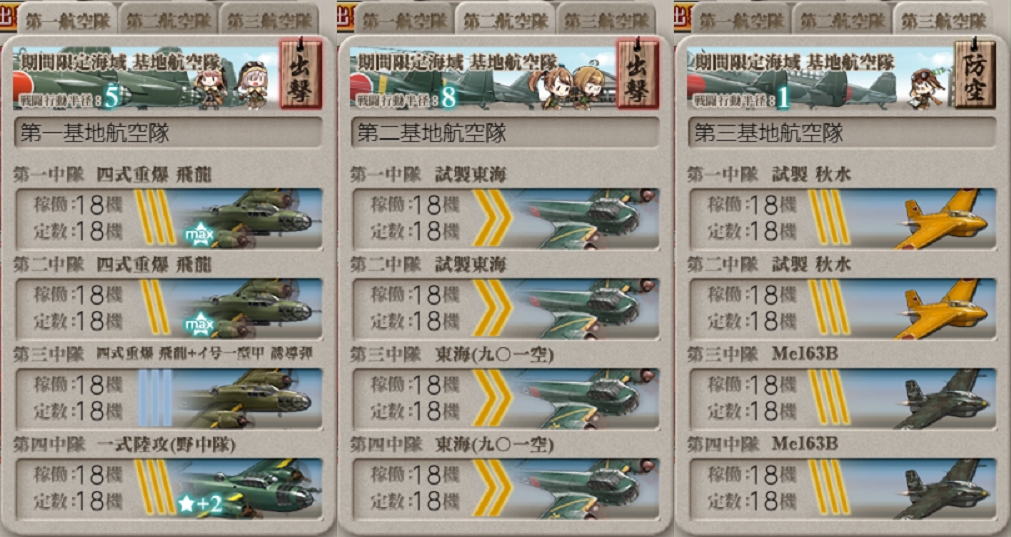The height and width of the screenshot is (537, 1011).
Task: Toggle the 出撃 sign on First Base Air Corps
Action: pyautogui.click(x=300, y=73)
